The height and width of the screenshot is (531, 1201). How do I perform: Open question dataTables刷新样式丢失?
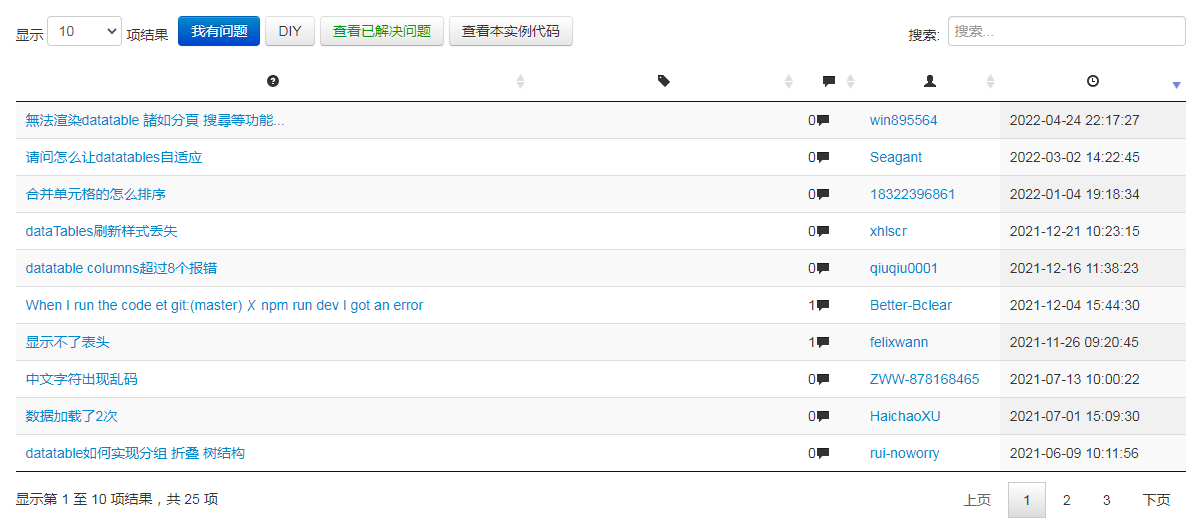pyautogui.click(x=102, y=231)
